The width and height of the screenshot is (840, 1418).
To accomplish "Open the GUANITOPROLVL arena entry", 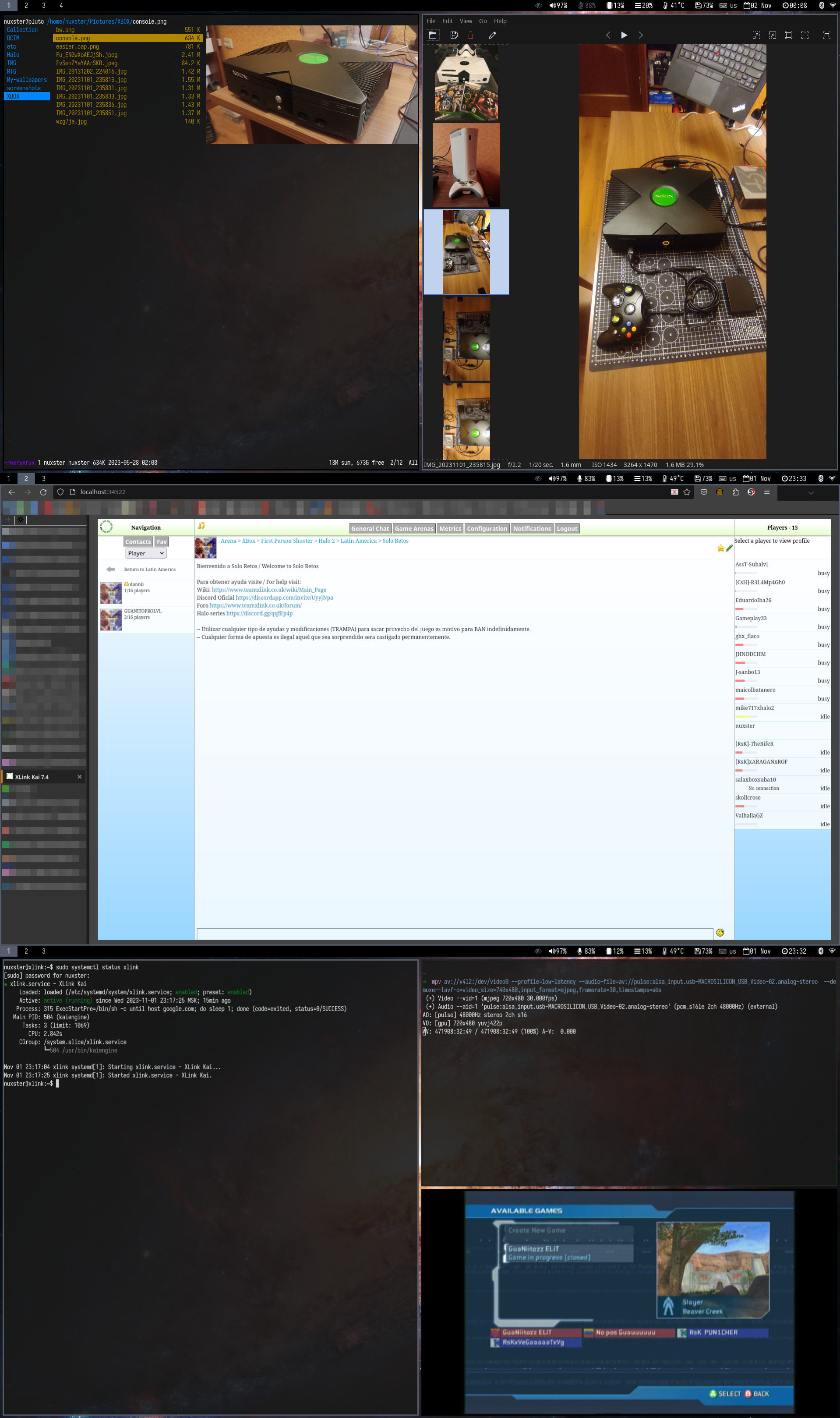I will pos(146,619).
